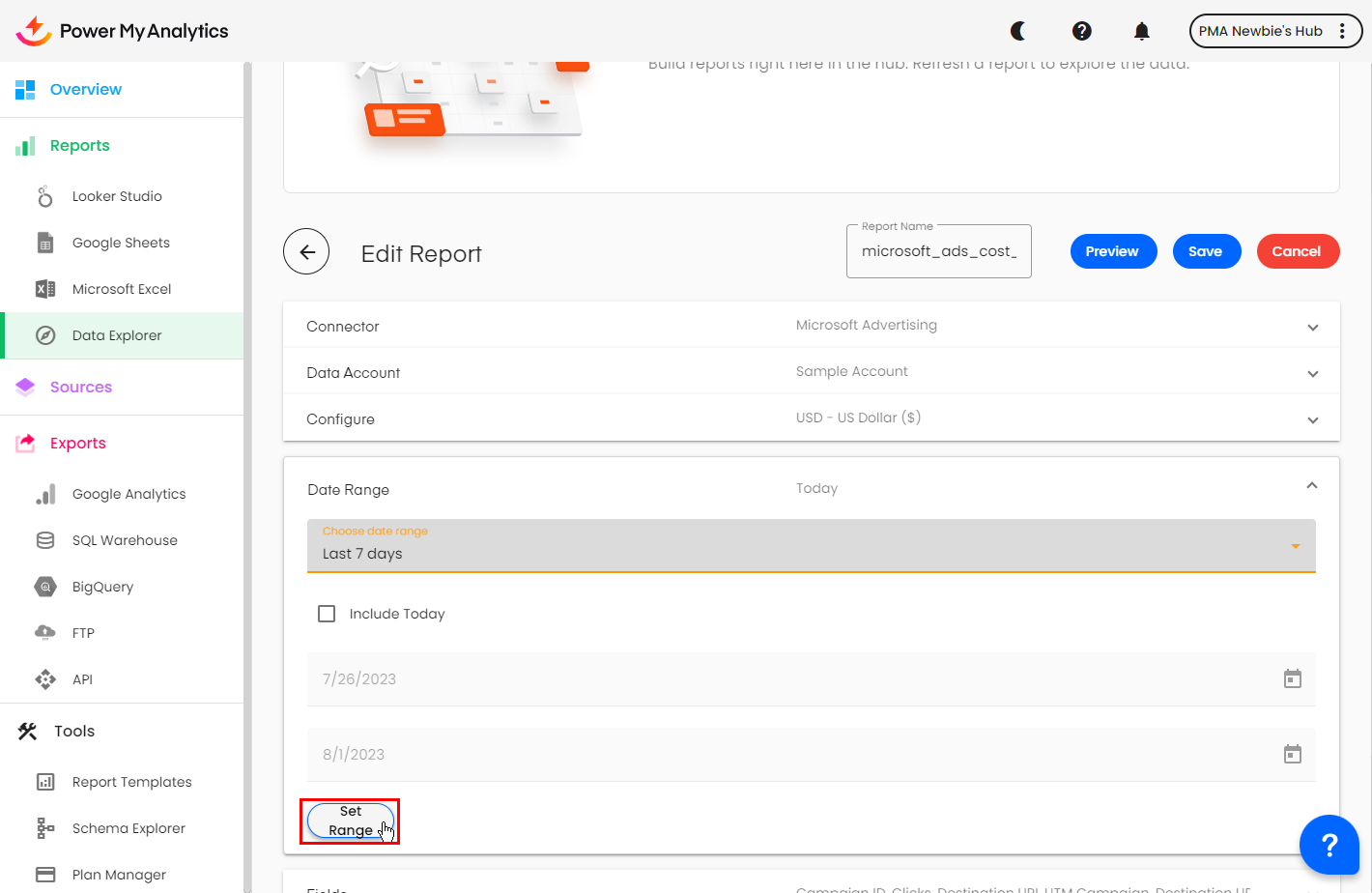The image size is (1372, 893).
Task: Click the Set Range button
Action: coord(350,821)
